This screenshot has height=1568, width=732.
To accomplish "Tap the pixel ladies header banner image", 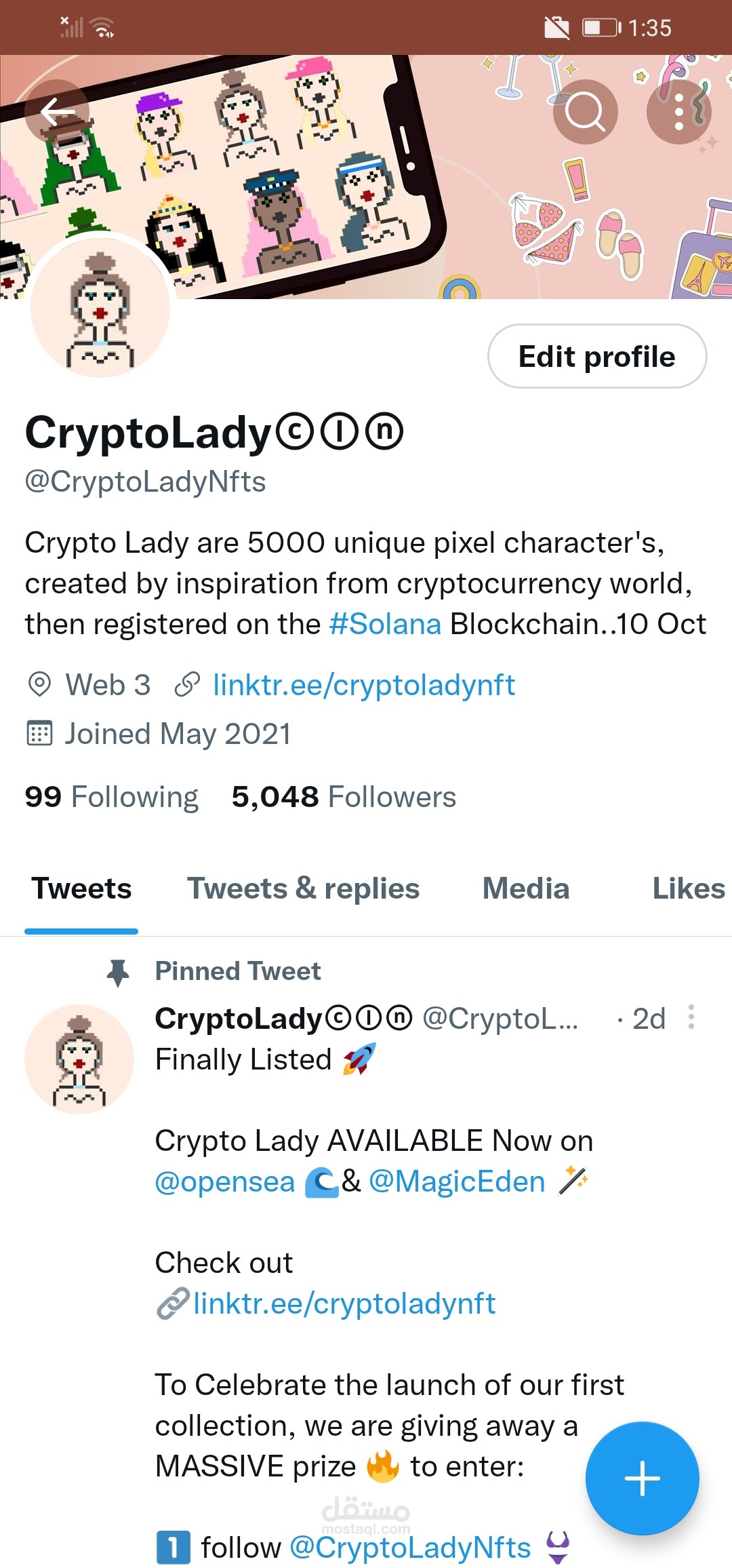I will (366, 176).
